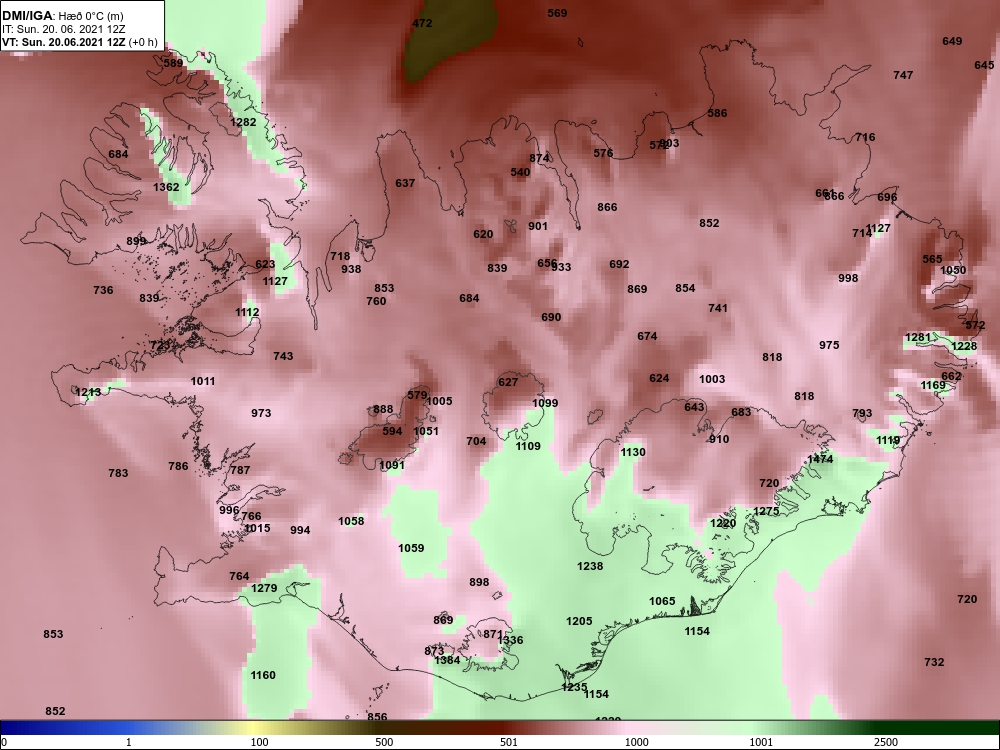Click the 'VT: Sun. 20.06.2021 12Z (+0 h)' line
Image resolution: width=1000 pixels, height=750 pixels.
tap(80, 43)
